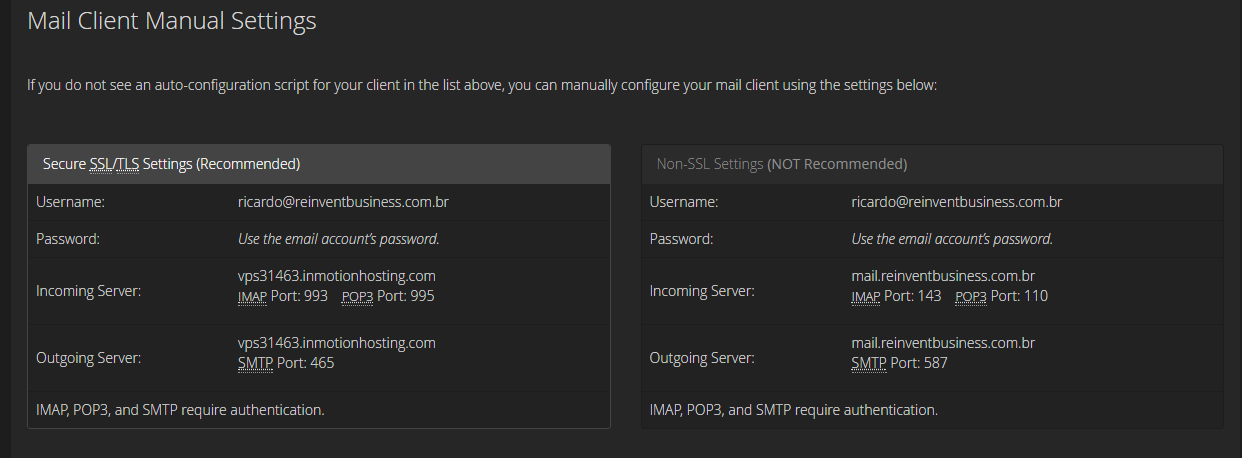Click the SMTP abbreviation beside Port 465
The height and width of the screenshot is (458, 1242).
pyautogui.click(x=255, y=364)
